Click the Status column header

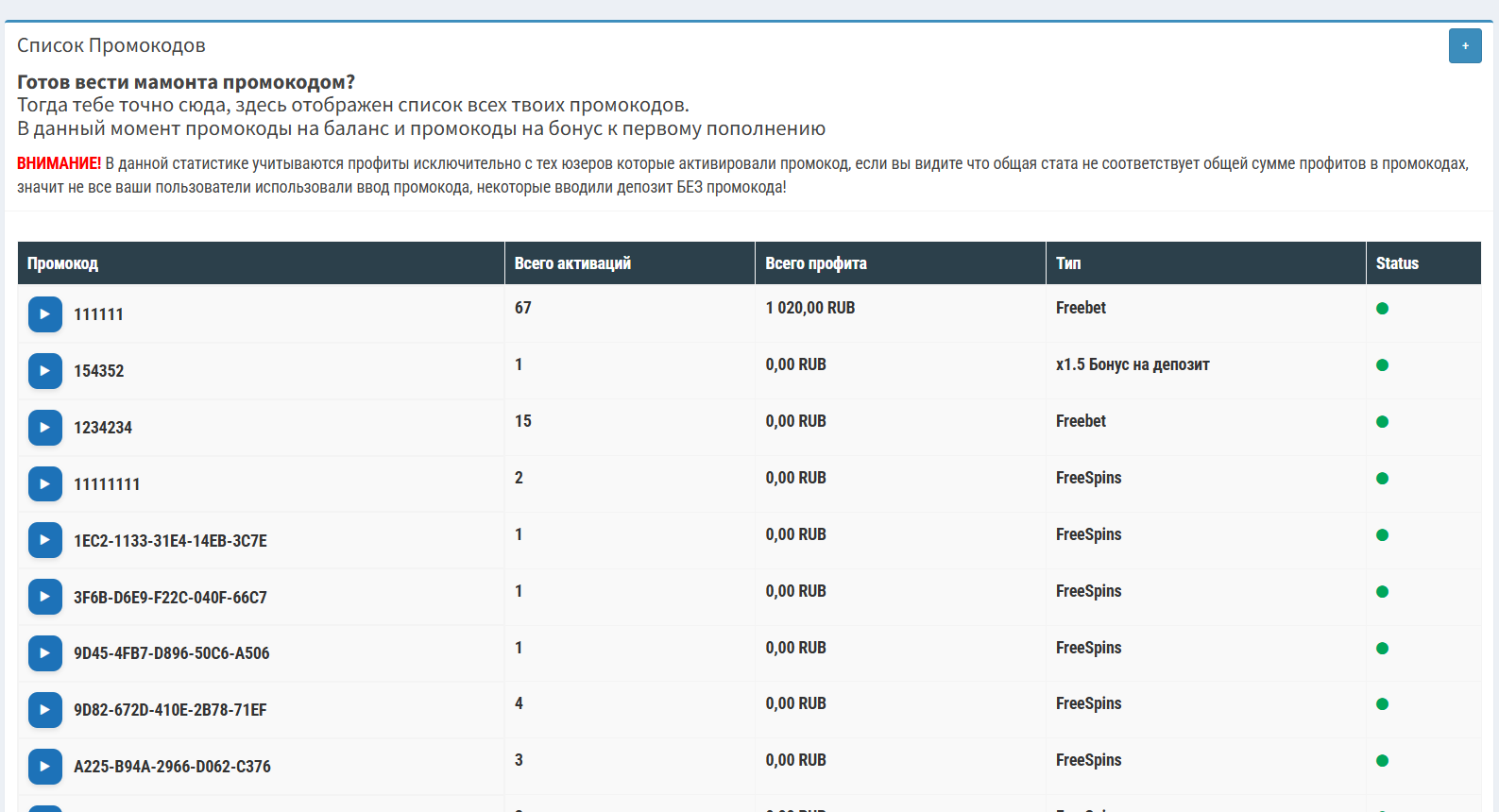pyautogui.click(x=1397, y=263)
